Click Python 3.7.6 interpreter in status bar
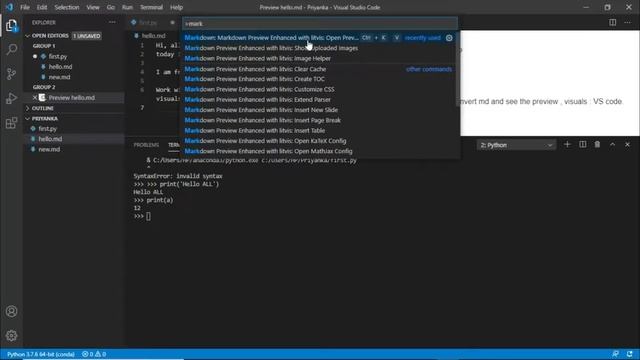Viewport: 640px width, 360px height. 40,354
